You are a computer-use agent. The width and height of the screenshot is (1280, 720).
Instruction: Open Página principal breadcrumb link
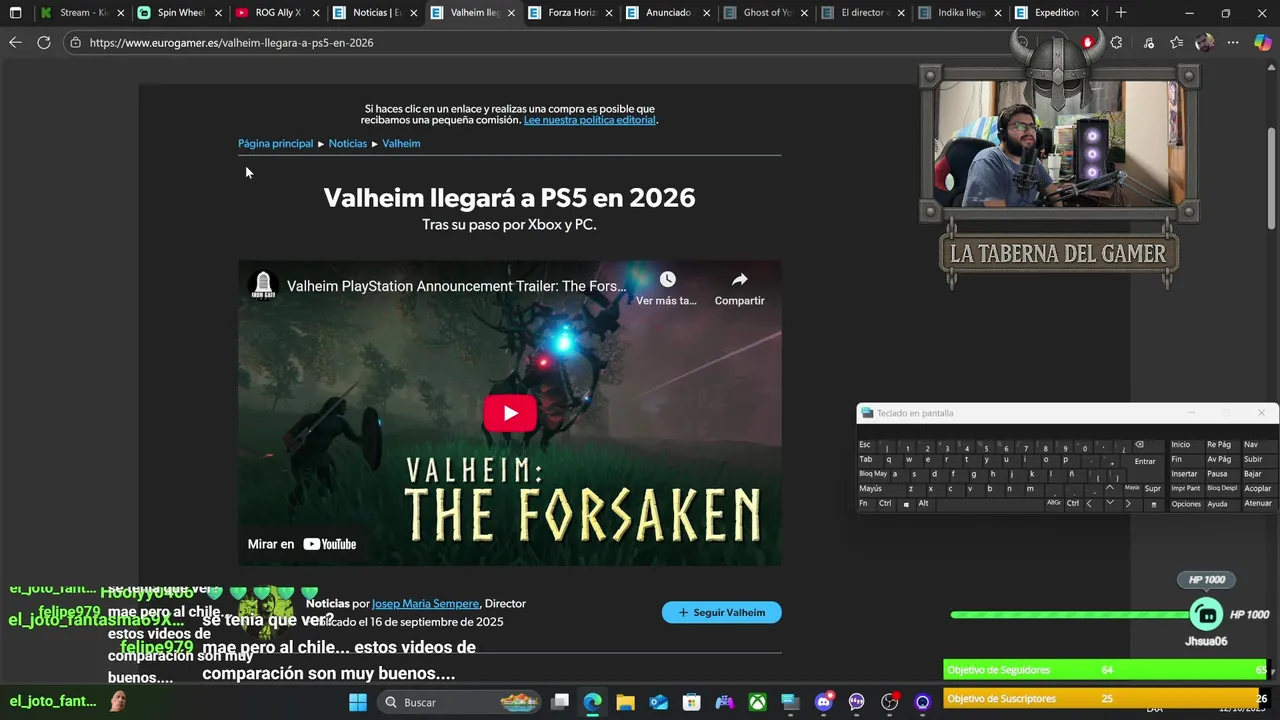(x=275, y=143)
